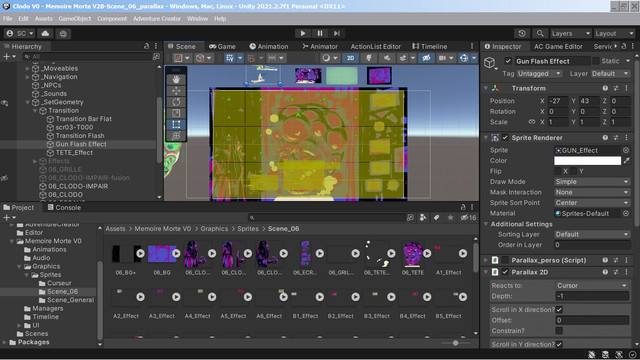Open sprite object picker for GUN_Effect
Viewport: 640px width, 360px height.
pos(626,150)
